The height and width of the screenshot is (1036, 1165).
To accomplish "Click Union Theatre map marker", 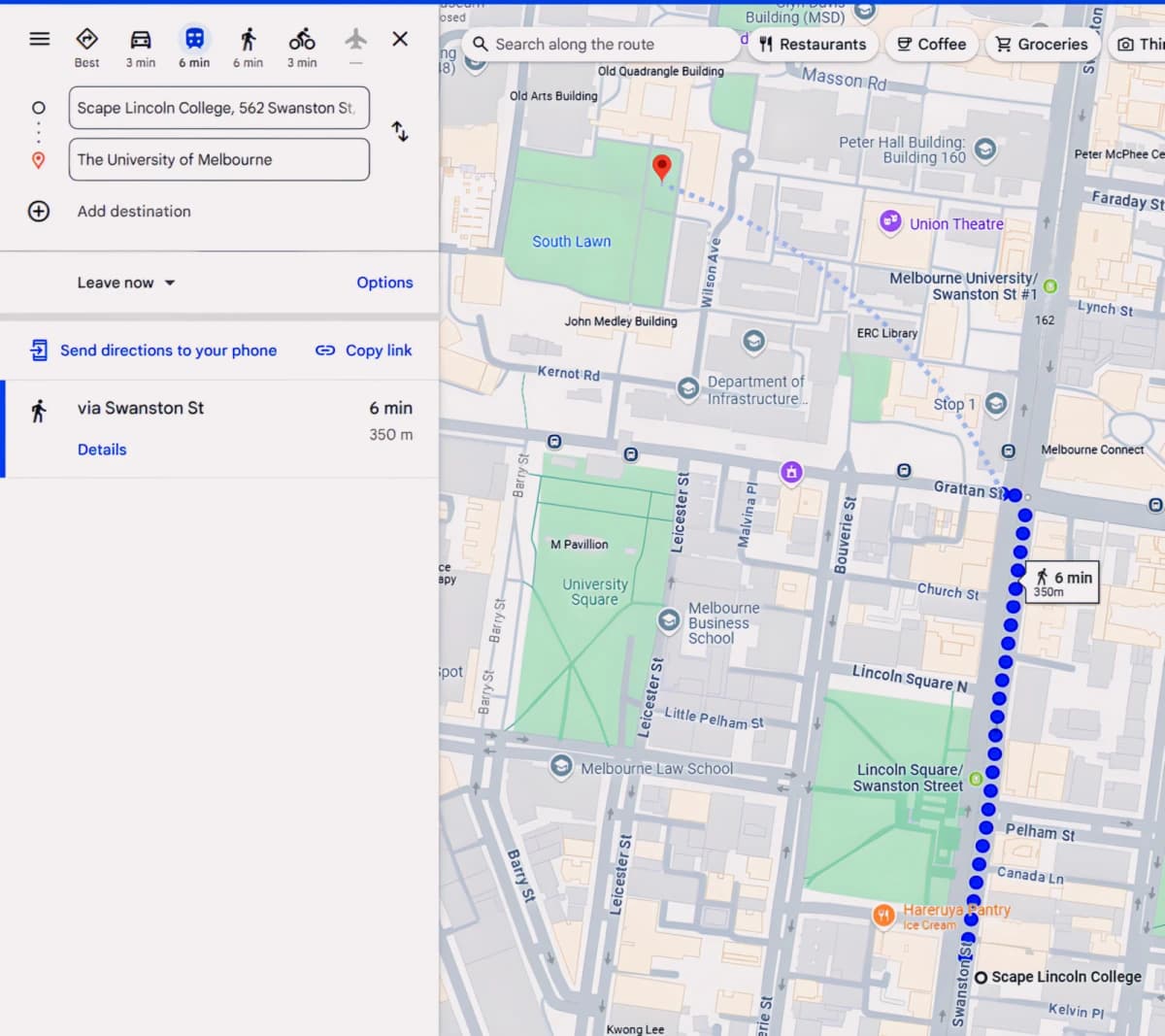I will point(890,222).
